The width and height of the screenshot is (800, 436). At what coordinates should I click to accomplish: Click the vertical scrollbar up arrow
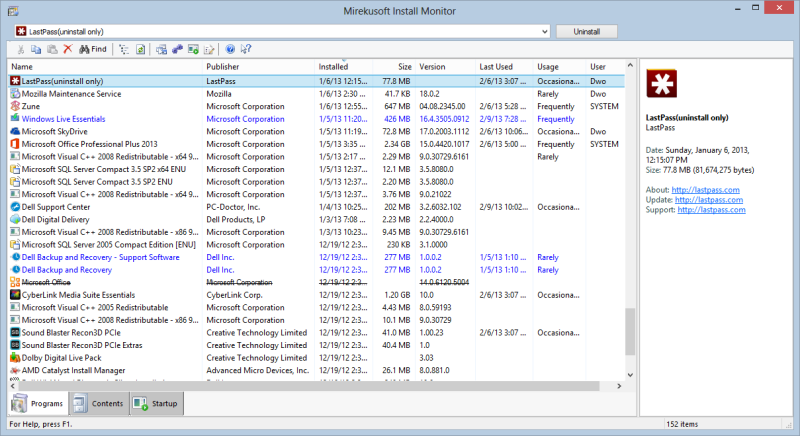click(630, 65)
